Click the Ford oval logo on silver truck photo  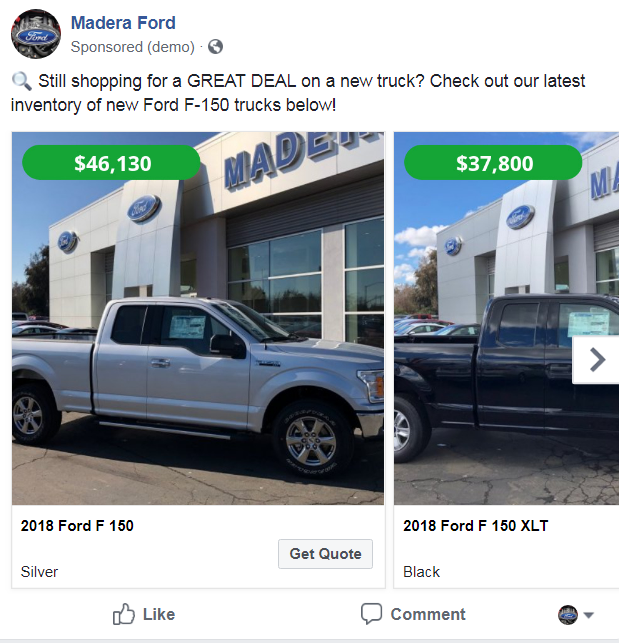144,208
